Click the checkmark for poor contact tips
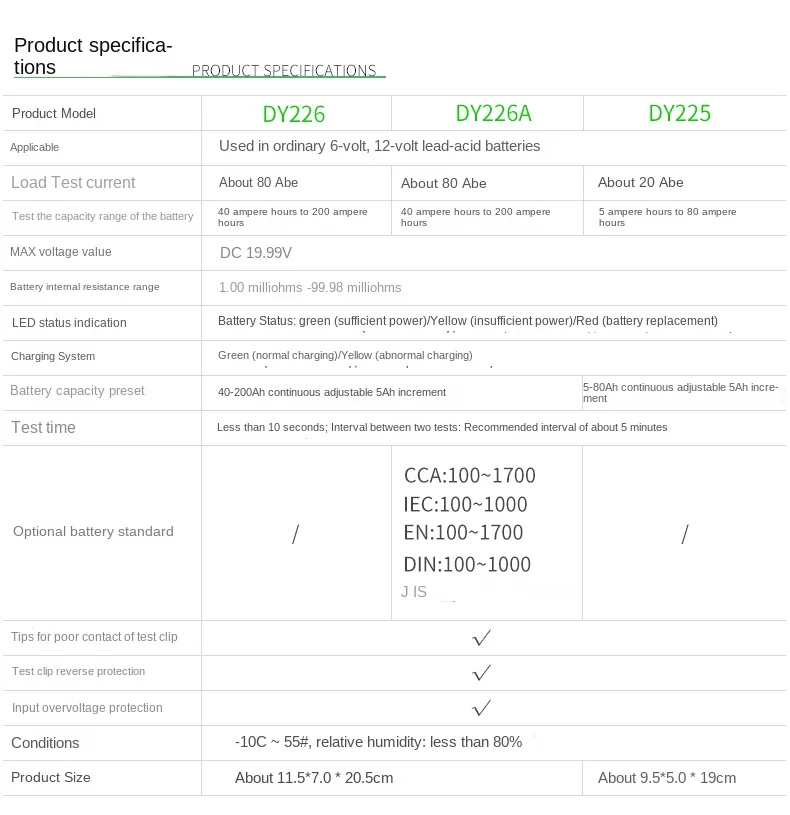The height and width of the screenshot is (815, 790). pyautogui.click(x=481, y=638)
